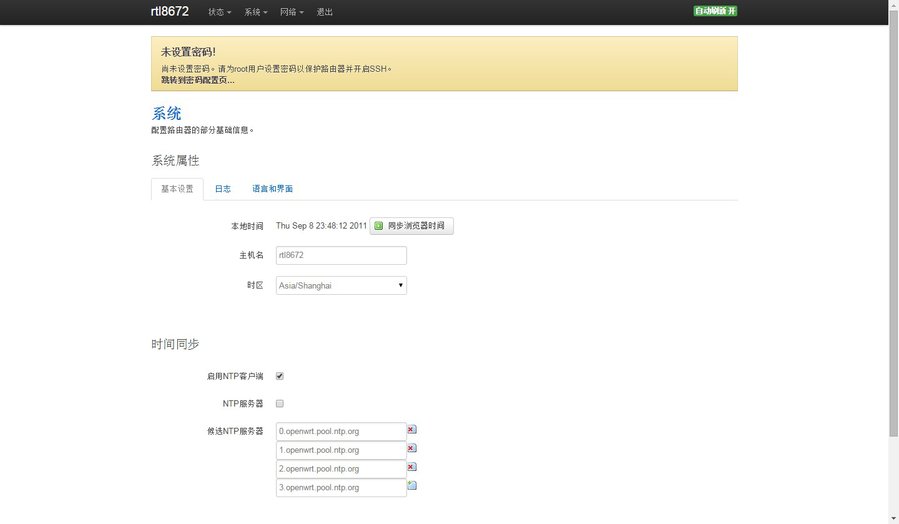
Task: Remove the 2.openwrt.pool.ntp.org server entry
Action: pos(412,467)
